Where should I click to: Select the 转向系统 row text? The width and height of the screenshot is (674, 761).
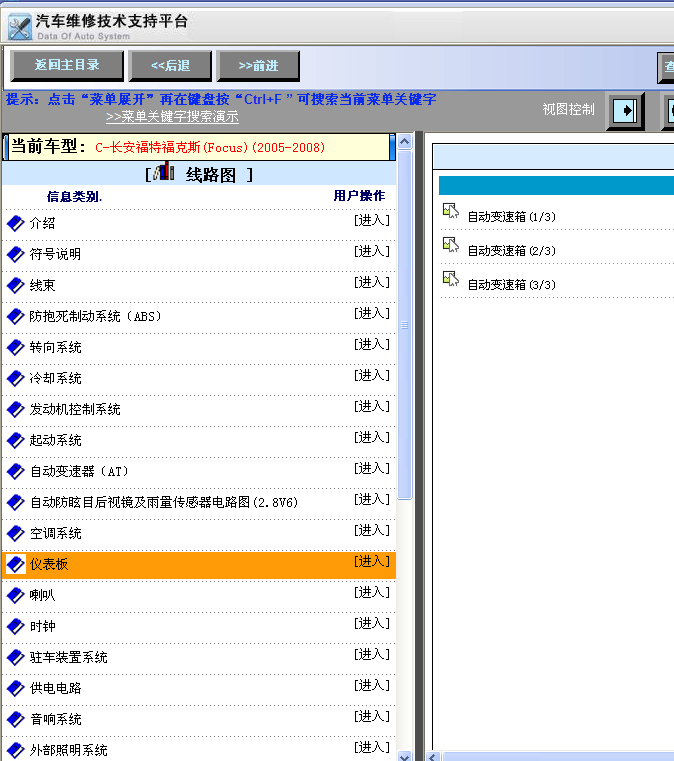[55, 347]
